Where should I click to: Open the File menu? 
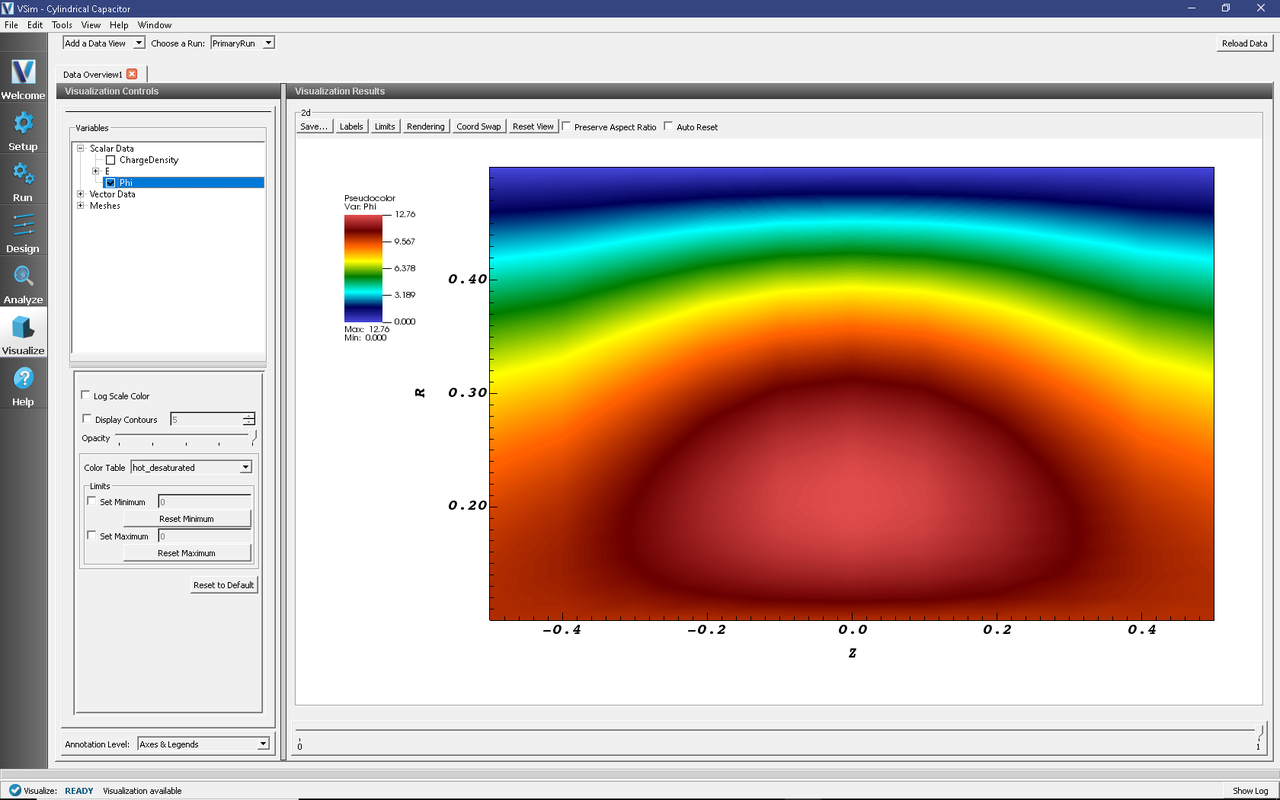pyautogui.click(x=11, y=25)
